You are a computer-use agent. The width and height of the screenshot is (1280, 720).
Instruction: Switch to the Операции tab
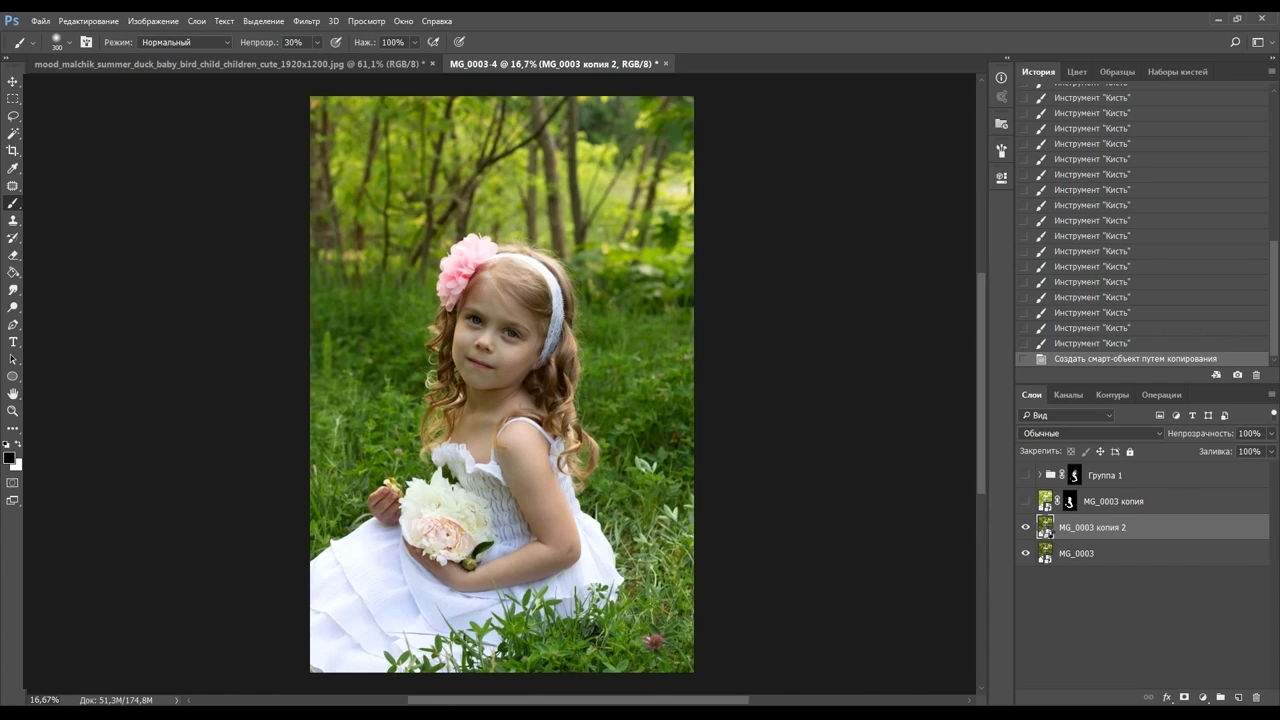pyautogui.click(x=1161, y=395)
